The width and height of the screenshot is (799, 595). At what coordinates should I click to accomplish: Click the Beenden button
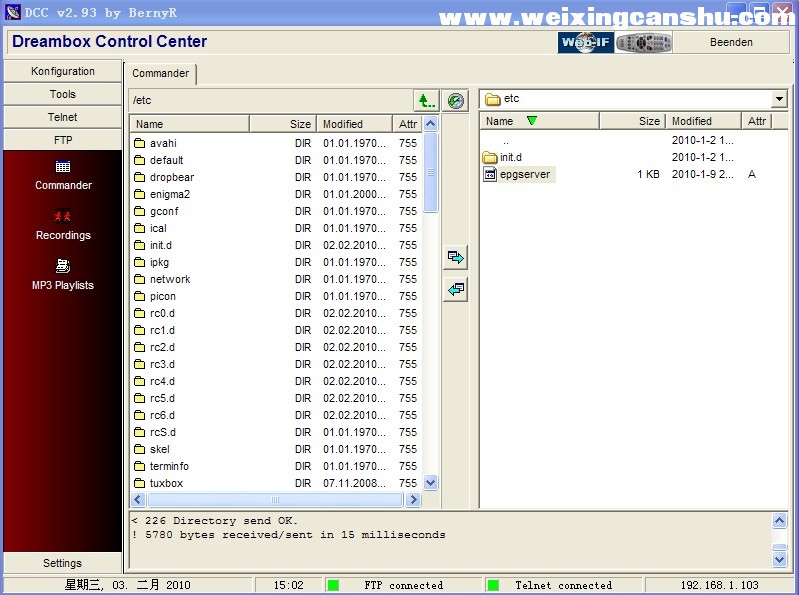[x=731, y=42]
